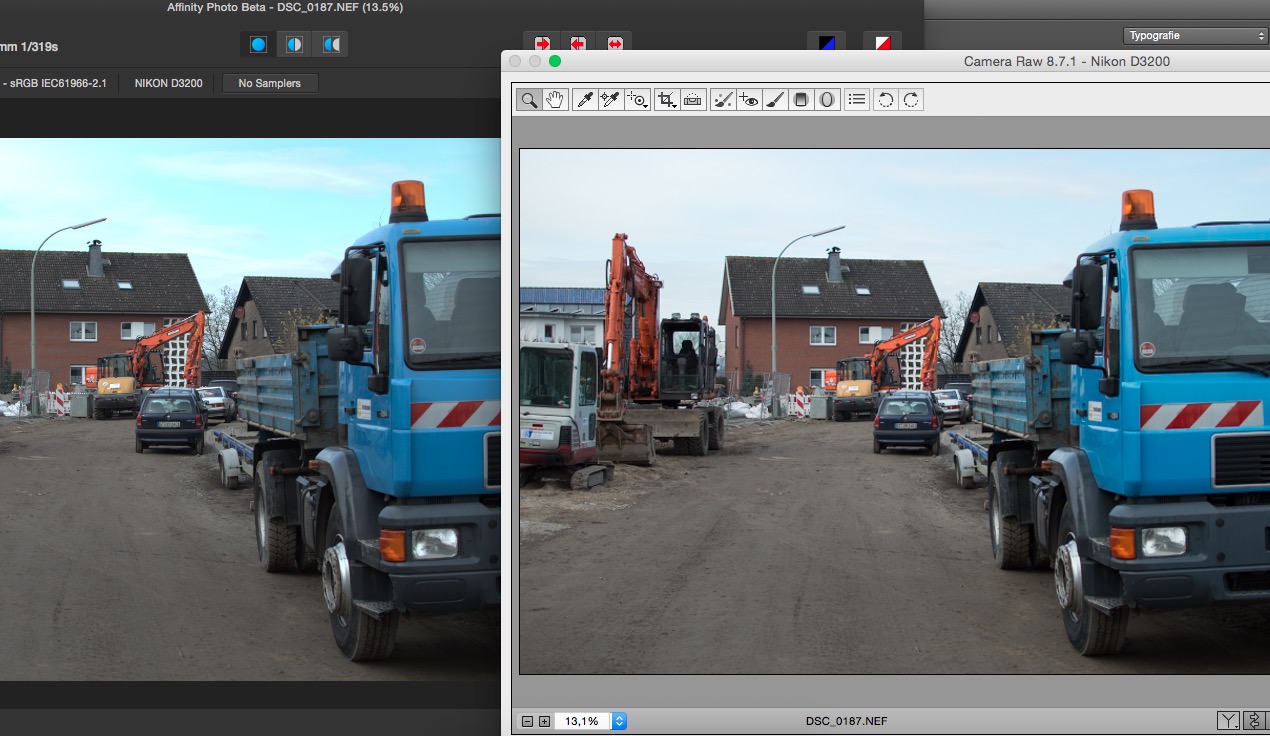Select the Targeted Adjustment tool

[x=637, y=99]
